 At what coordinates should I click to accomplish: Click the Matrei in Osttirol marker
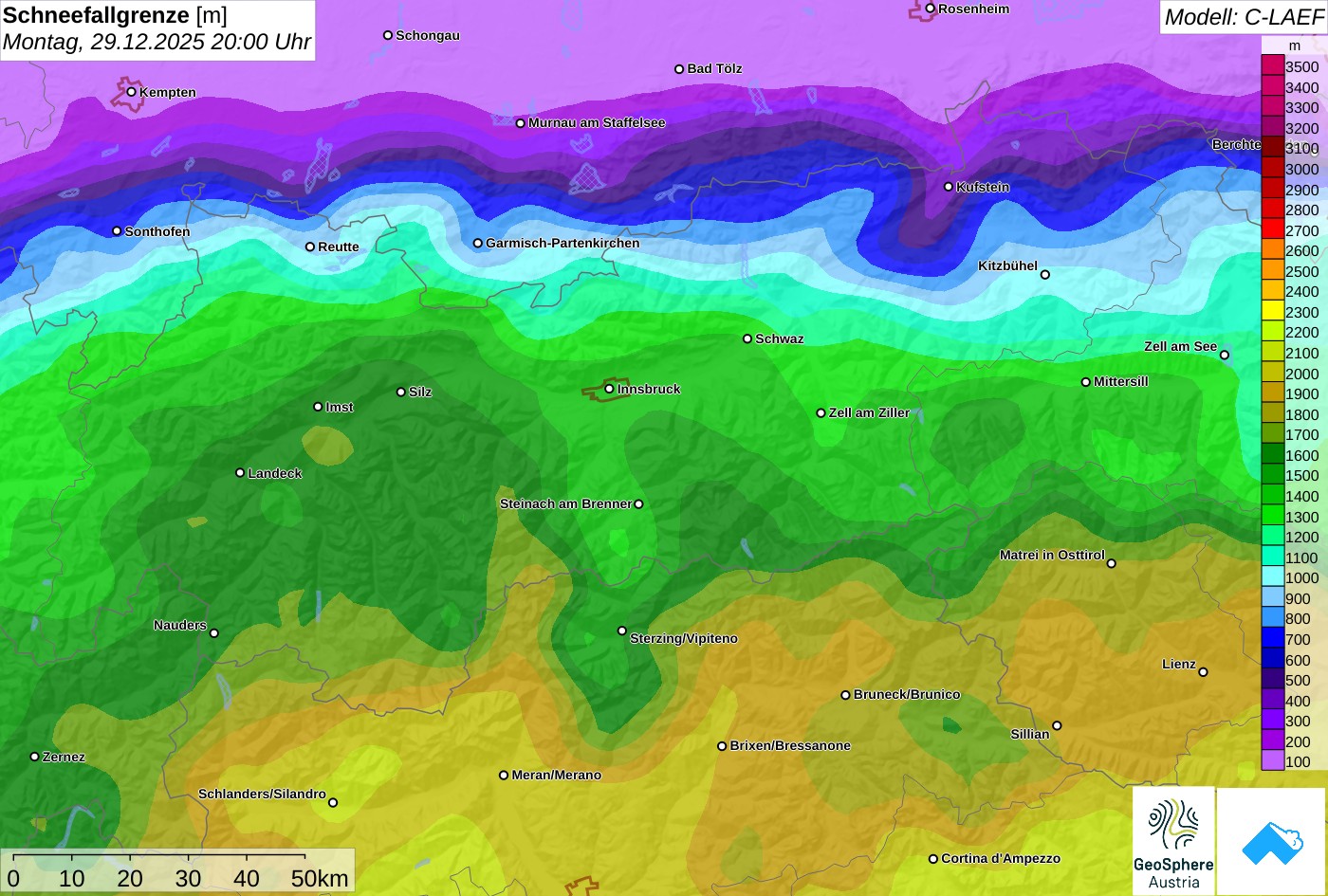tap(1112, 563)
